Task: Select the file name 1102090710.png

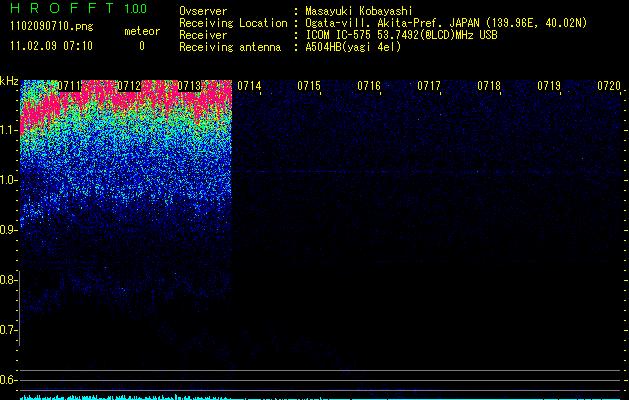Action: tap(52, 27)
